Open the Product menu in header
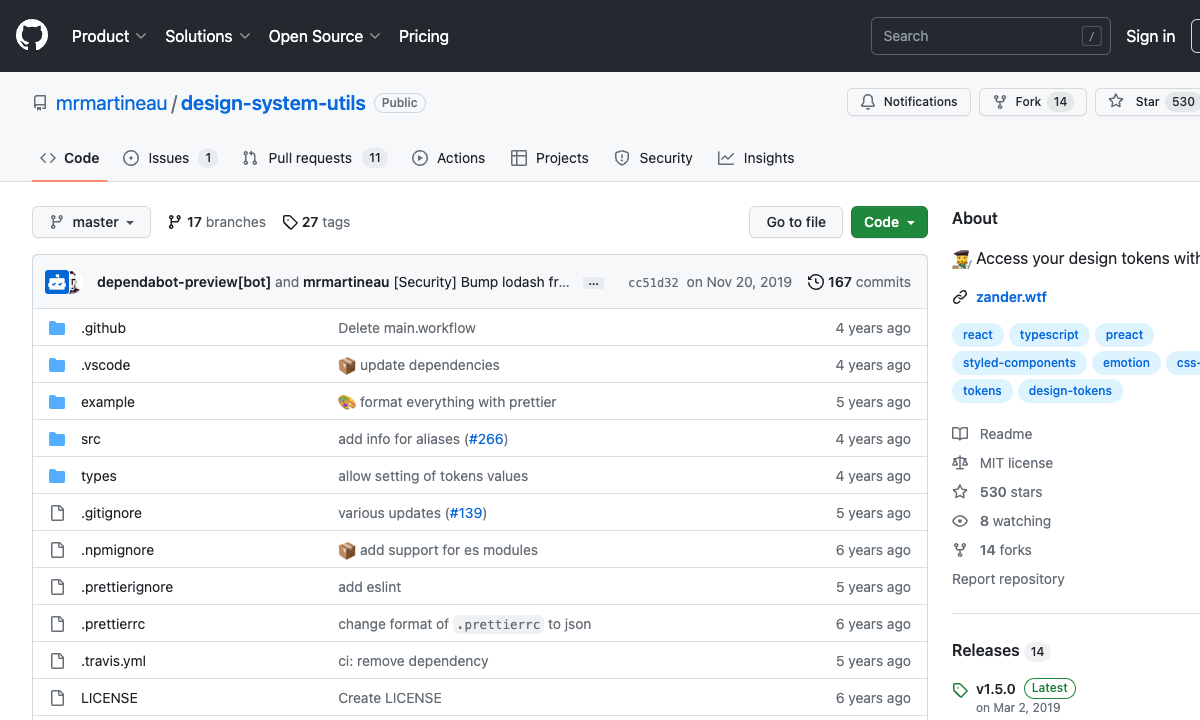 [x=109, y=36]
